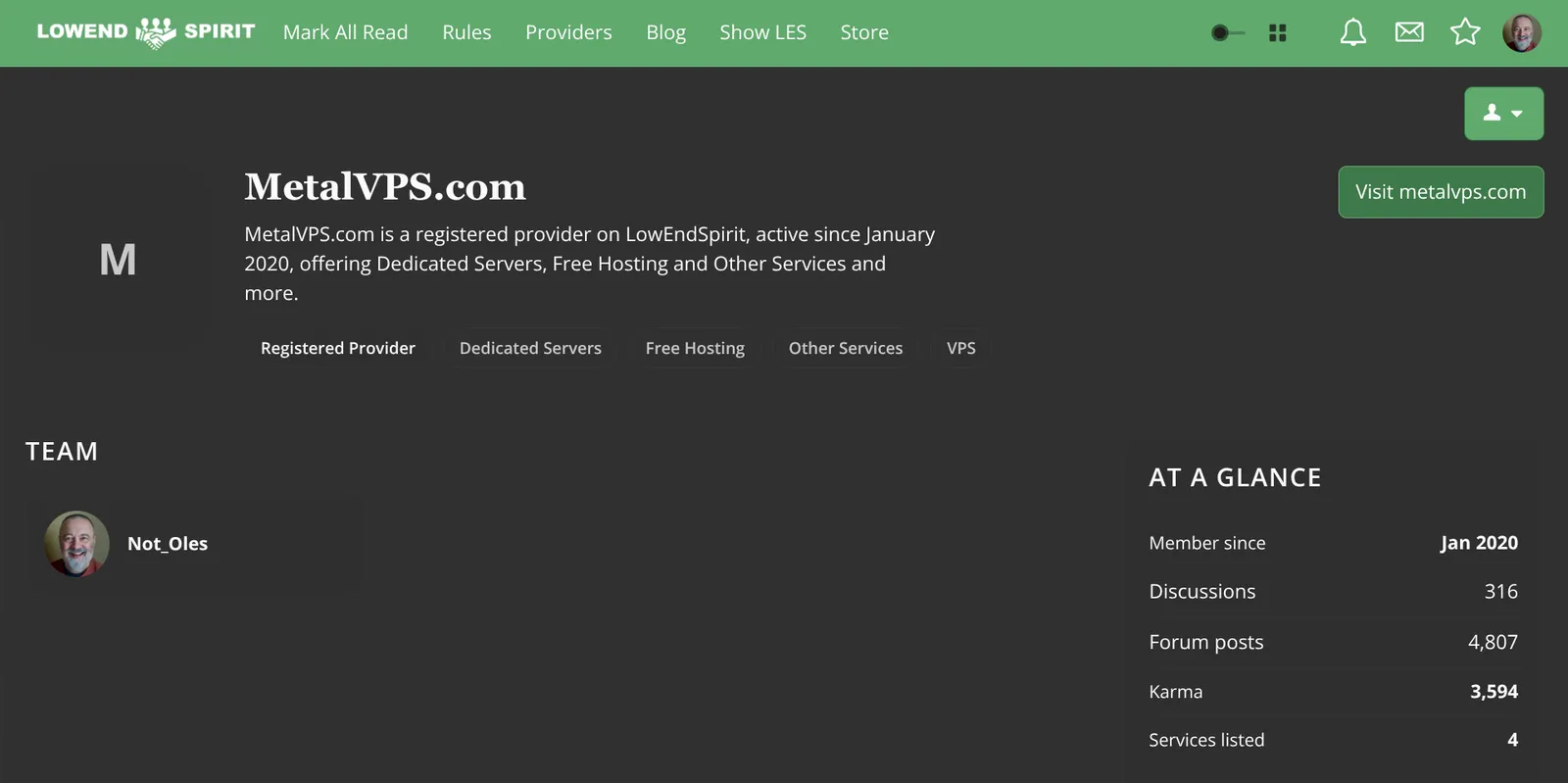The image size is (1568, 783).
Task: Click the AT A GLANCE heading
Action: [1235, 478]
